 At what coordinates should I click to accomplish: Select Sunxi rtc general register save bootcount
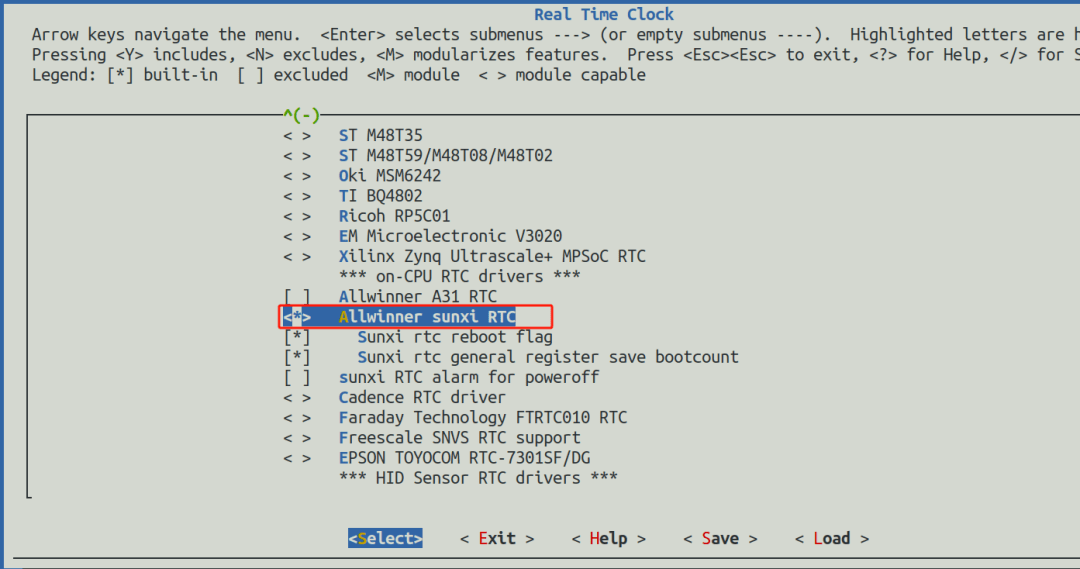click(x=548, y=357)
